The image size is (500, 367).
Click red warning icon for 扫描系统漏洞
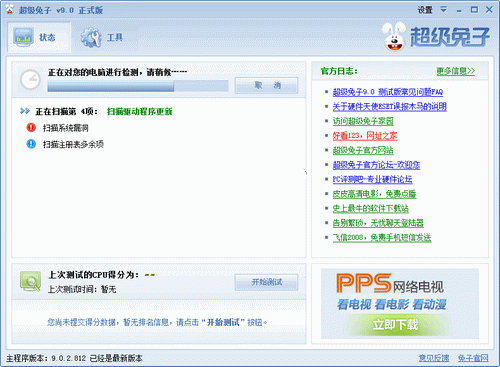pyautogui.click(x=31, y=127)
